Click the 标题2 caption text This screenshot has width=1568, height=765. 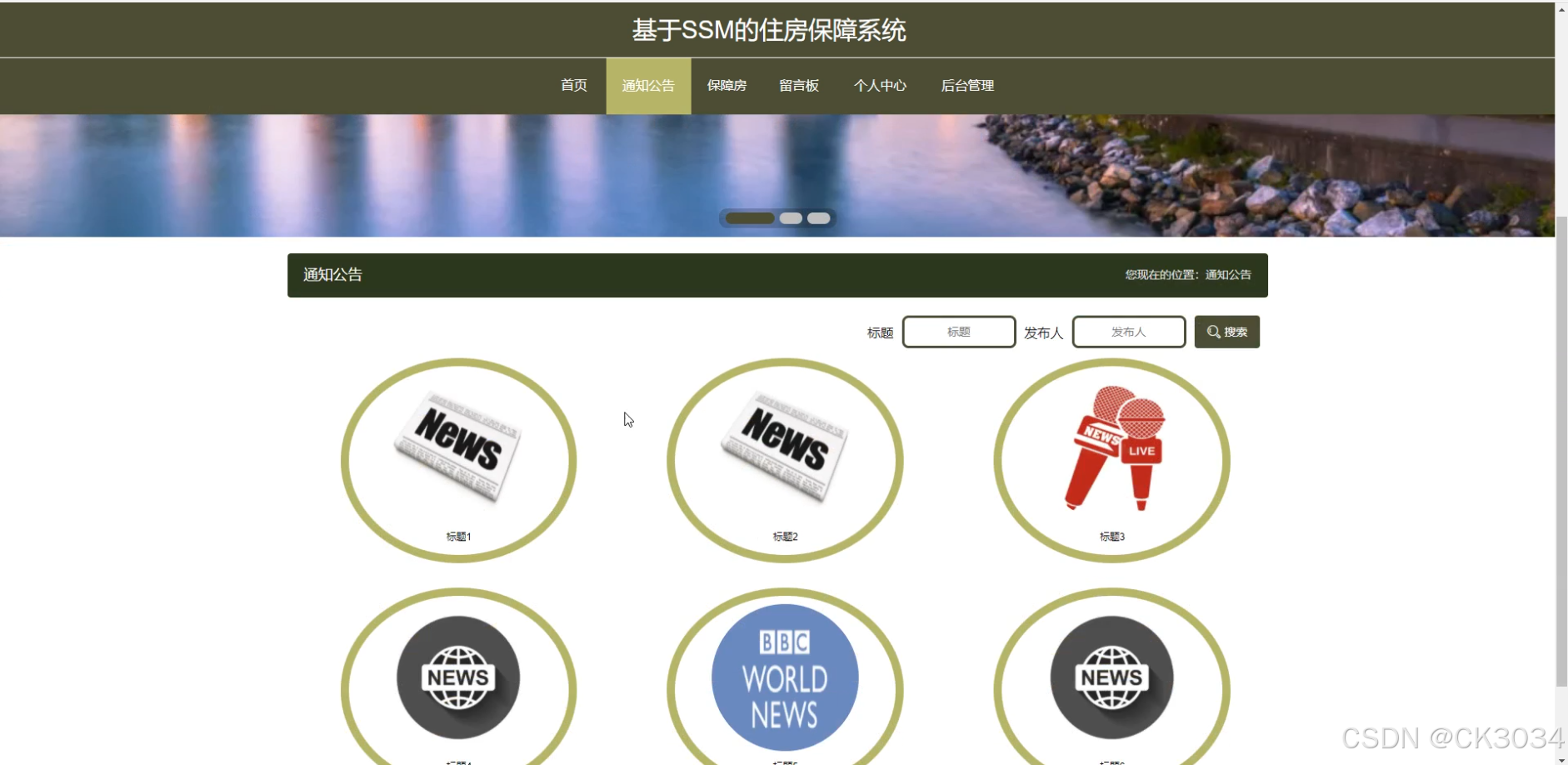[785, 537]
